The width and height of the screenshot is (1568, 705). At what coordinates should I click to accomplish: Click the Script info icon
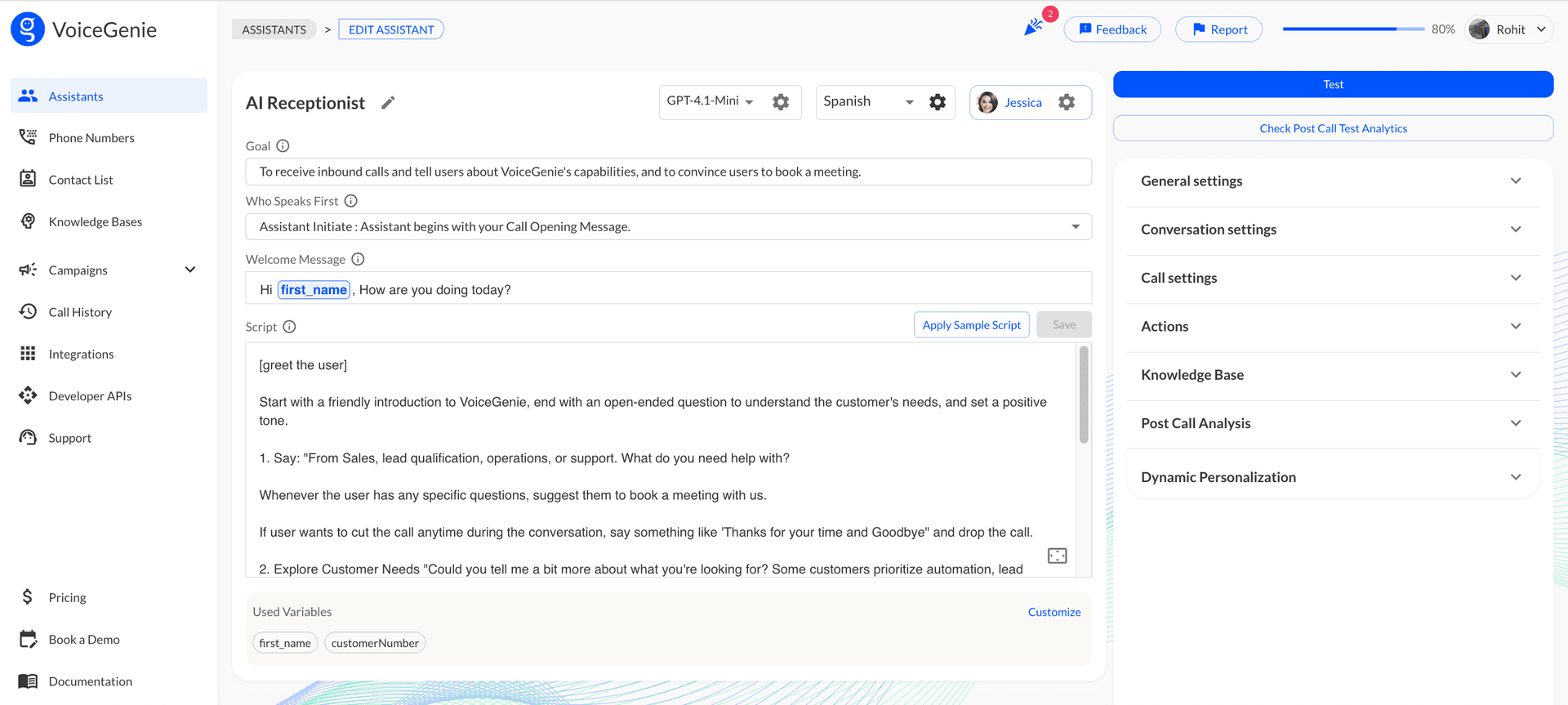tap(289, 327)
